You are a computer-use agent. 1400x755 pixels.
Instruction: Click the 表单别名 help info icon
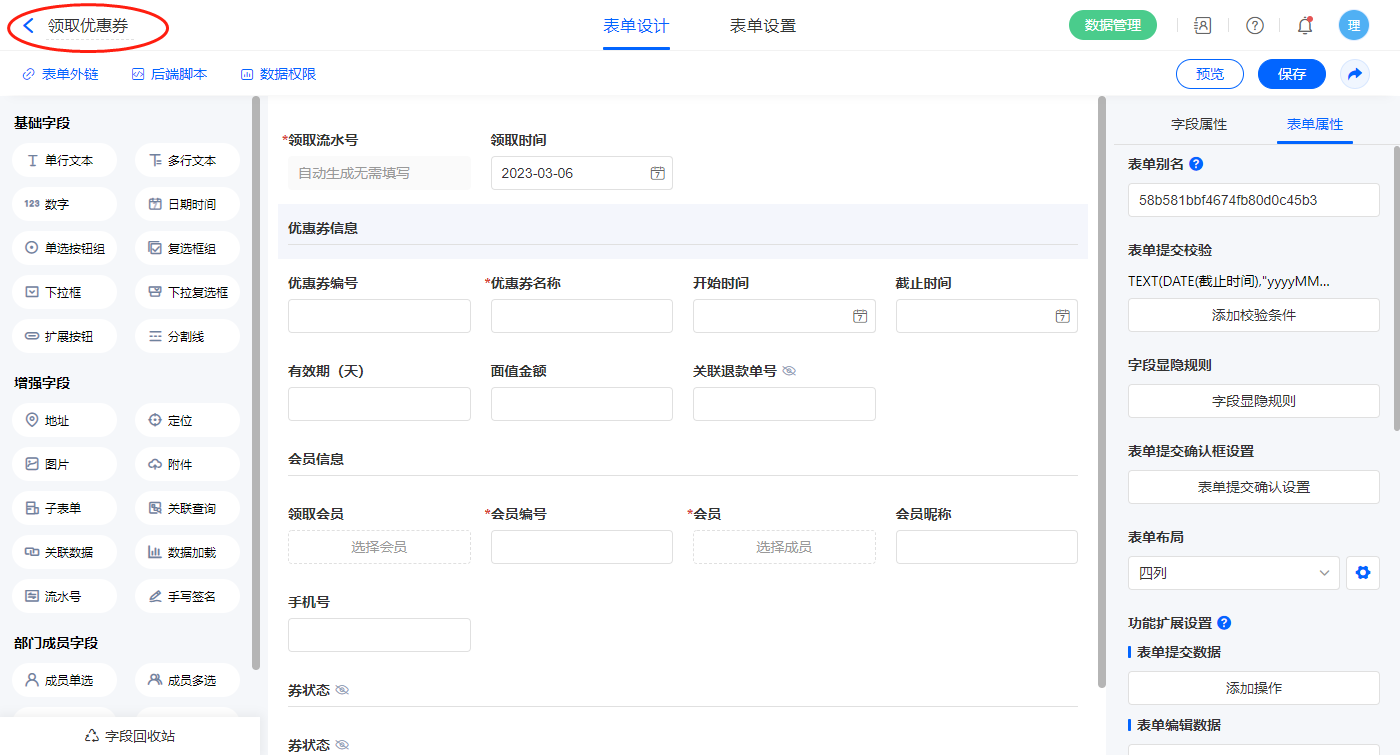[1196, 164]
